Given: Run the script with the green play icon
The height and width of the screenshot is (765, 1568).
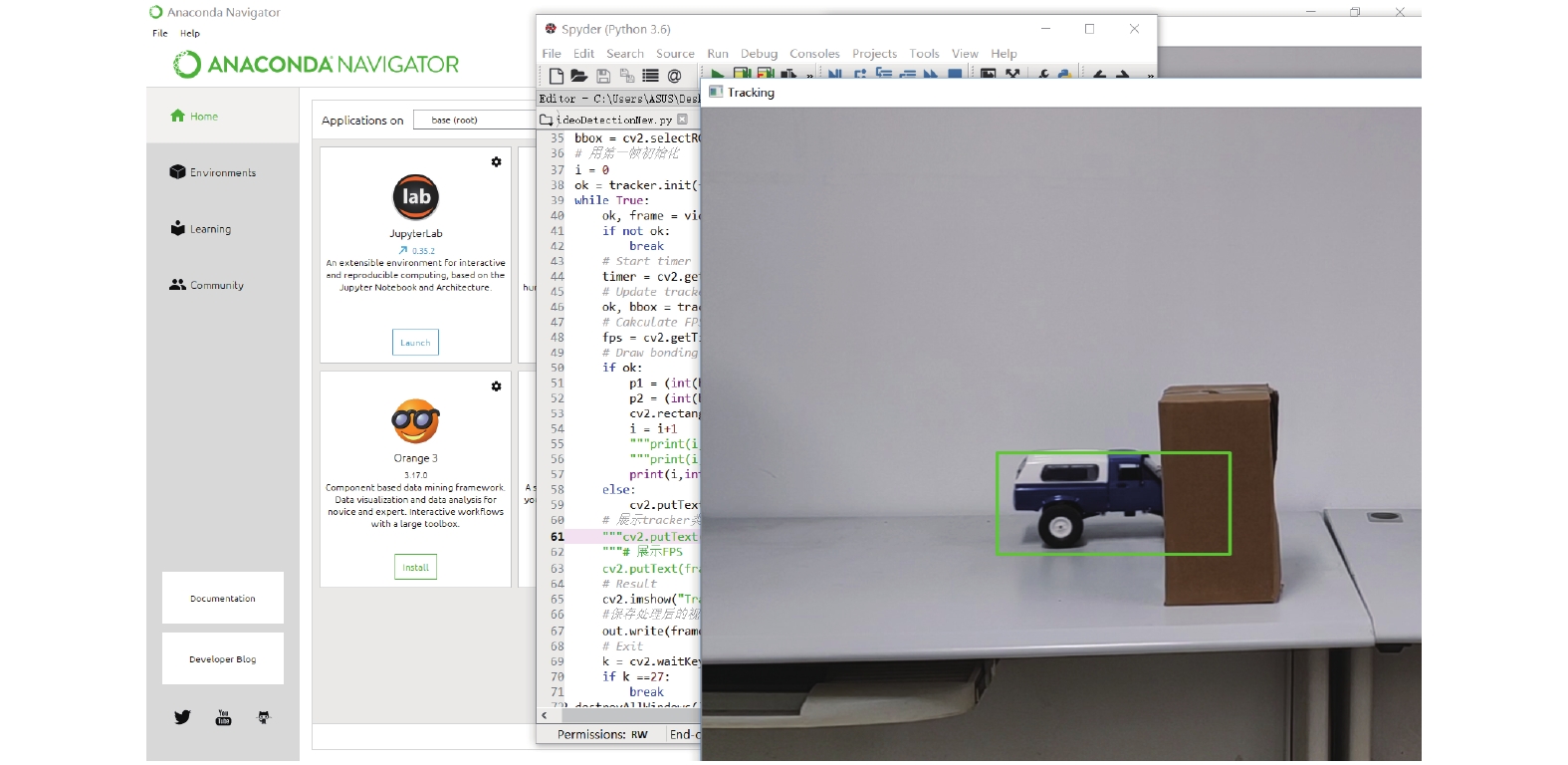Looking at the screenshot, I should 717,76.
